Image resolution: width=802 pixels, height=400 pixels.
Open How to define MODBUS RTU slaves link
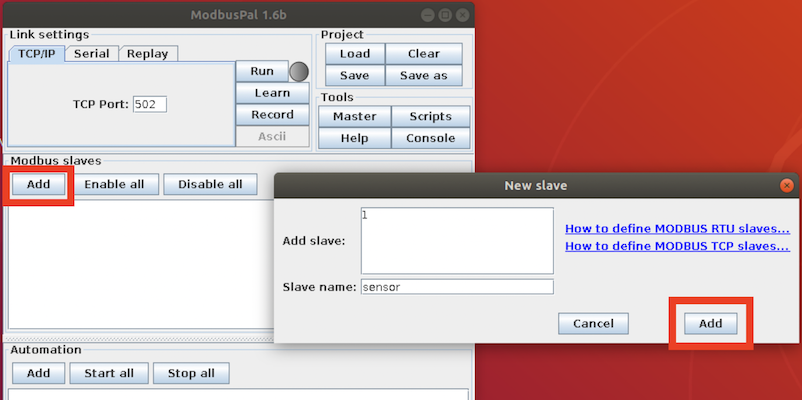tap(677, 228)
